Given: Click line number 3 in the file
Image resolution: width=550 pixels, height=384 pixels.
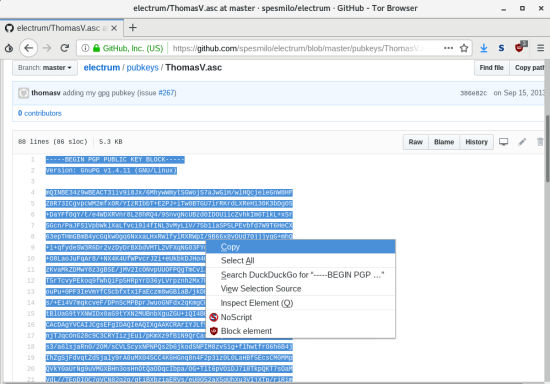Looking at the screenshot, I should [x=33, y=182].
